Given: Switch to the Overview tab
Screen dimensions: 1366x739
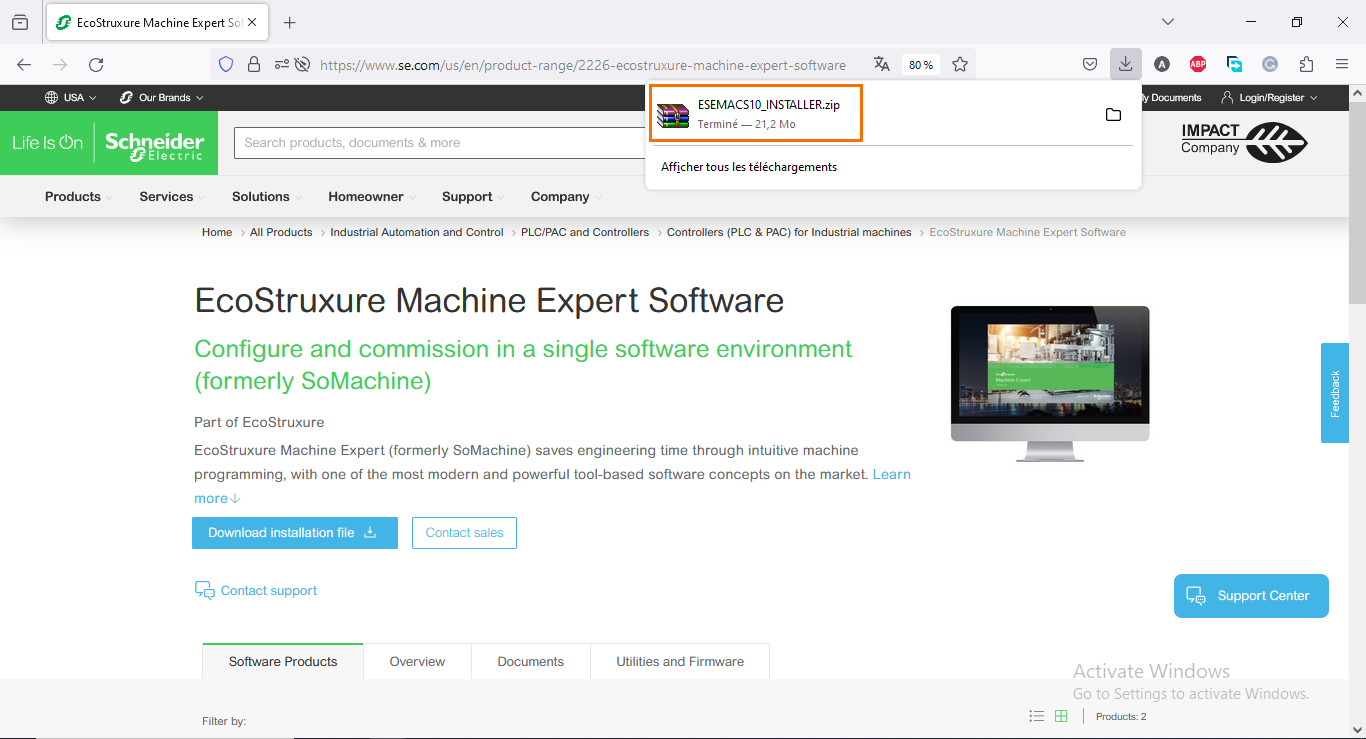Looking at the screenshot, I should click(x=417, y=661).
